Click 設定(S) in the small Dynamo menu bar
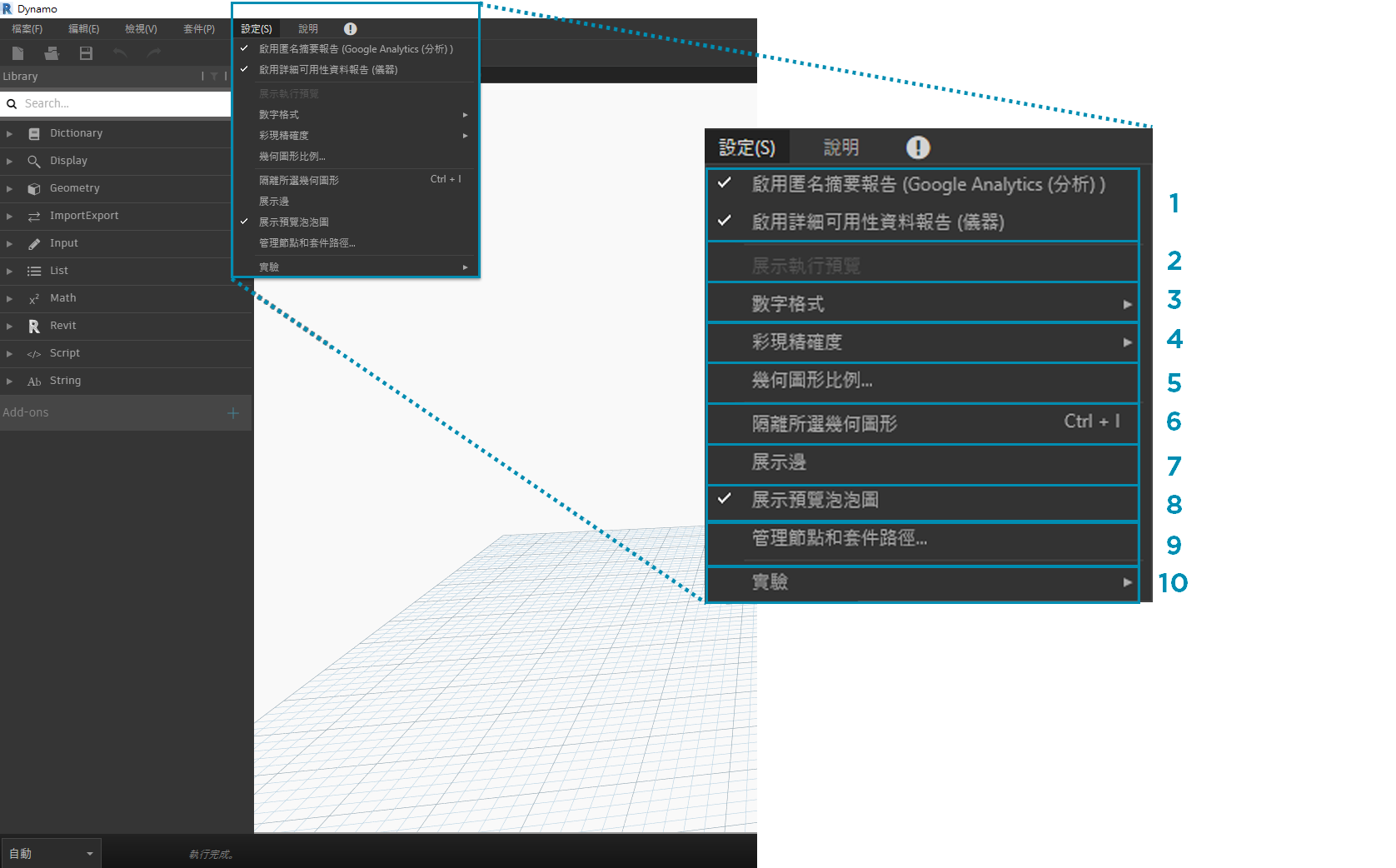The height and width of the screenshot is (868, 1396). pos(257,28)
